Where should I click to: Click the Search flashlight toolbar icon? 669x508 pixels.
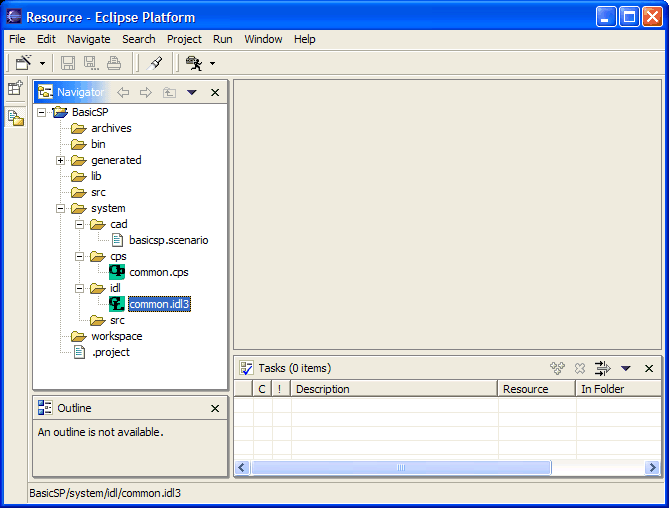[x=155, y=63]
